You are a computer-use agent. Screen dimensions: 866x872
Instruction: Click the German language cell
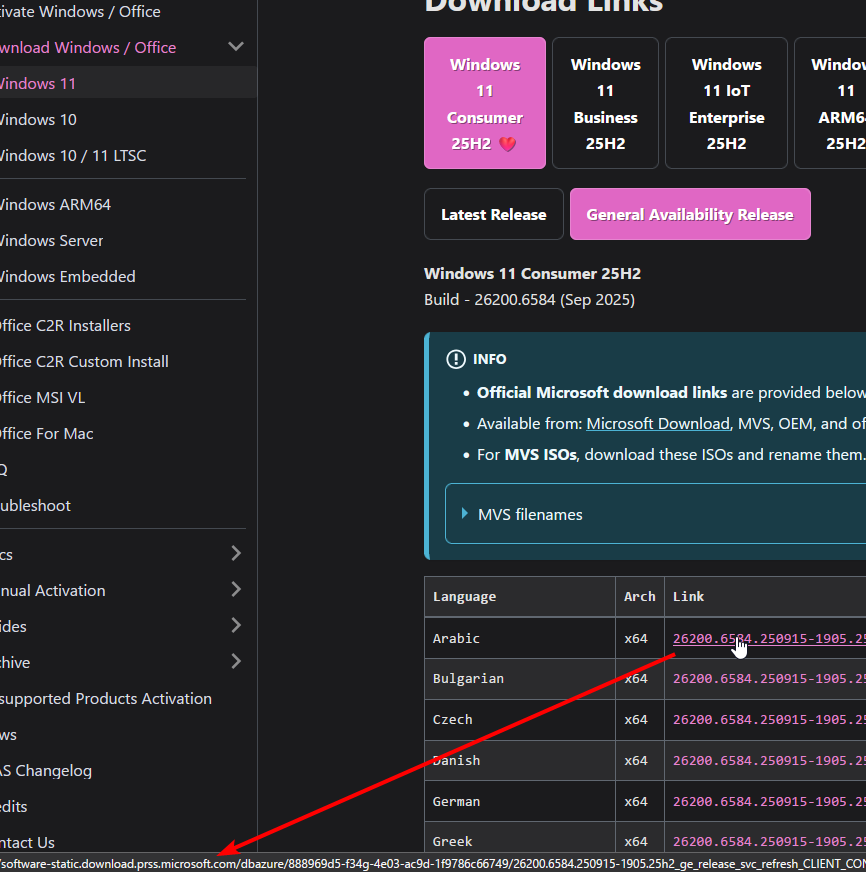519,801
